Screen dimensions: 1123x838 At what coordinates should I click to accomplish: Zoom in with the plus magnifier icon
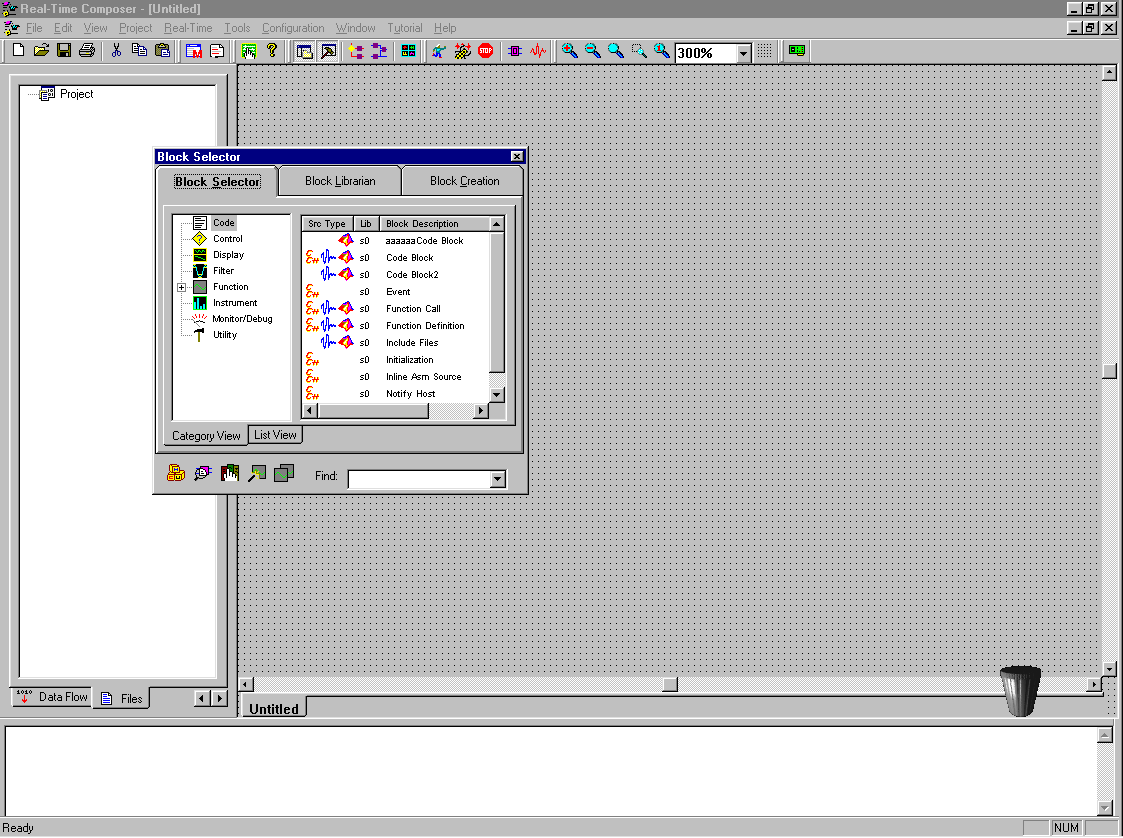(569, 51)
